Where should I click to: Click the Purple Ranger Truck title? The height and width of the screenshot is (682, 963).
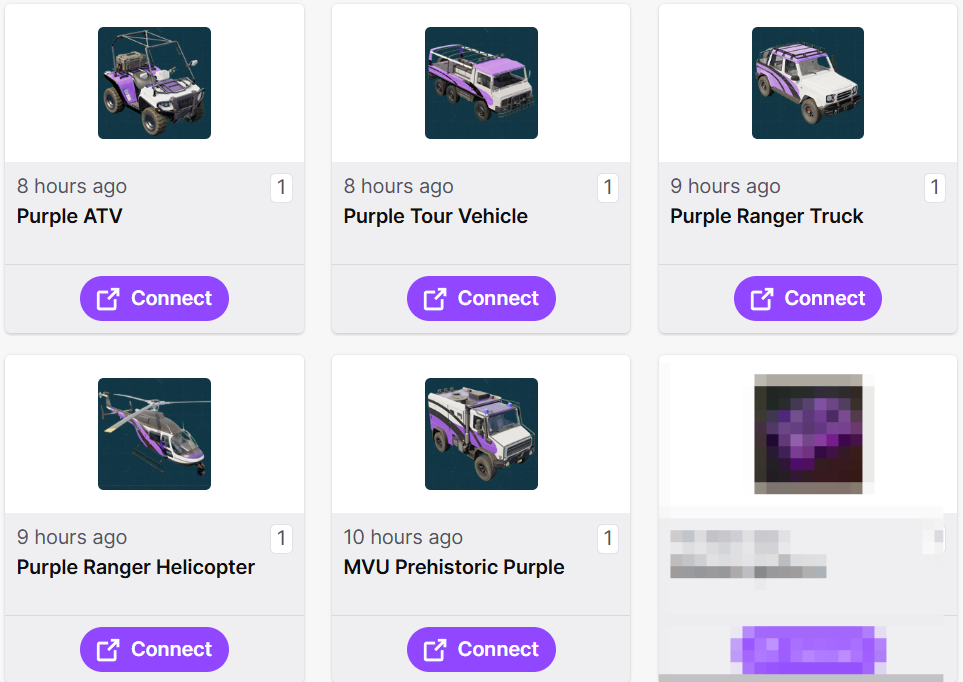(767, 216)
